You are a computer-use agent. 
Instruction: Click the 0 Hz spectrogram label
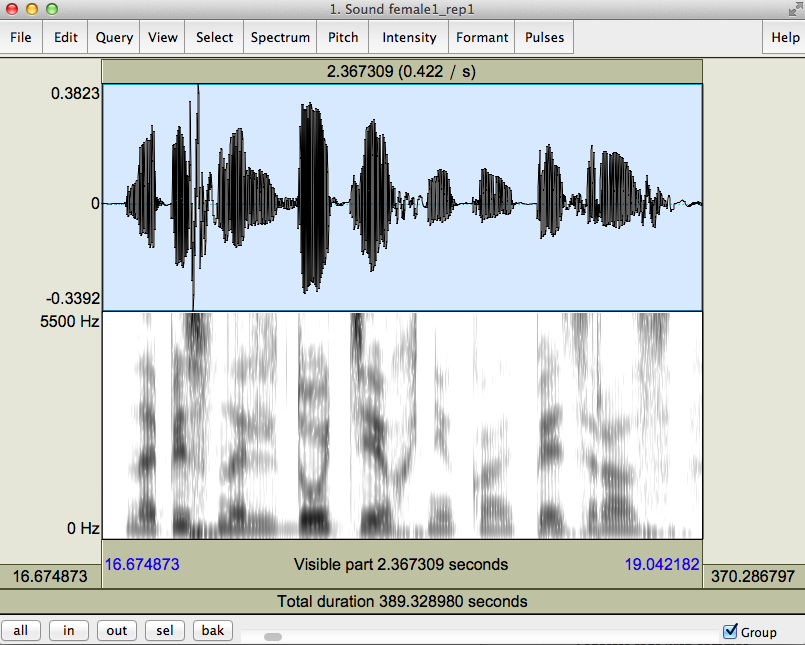83,528
